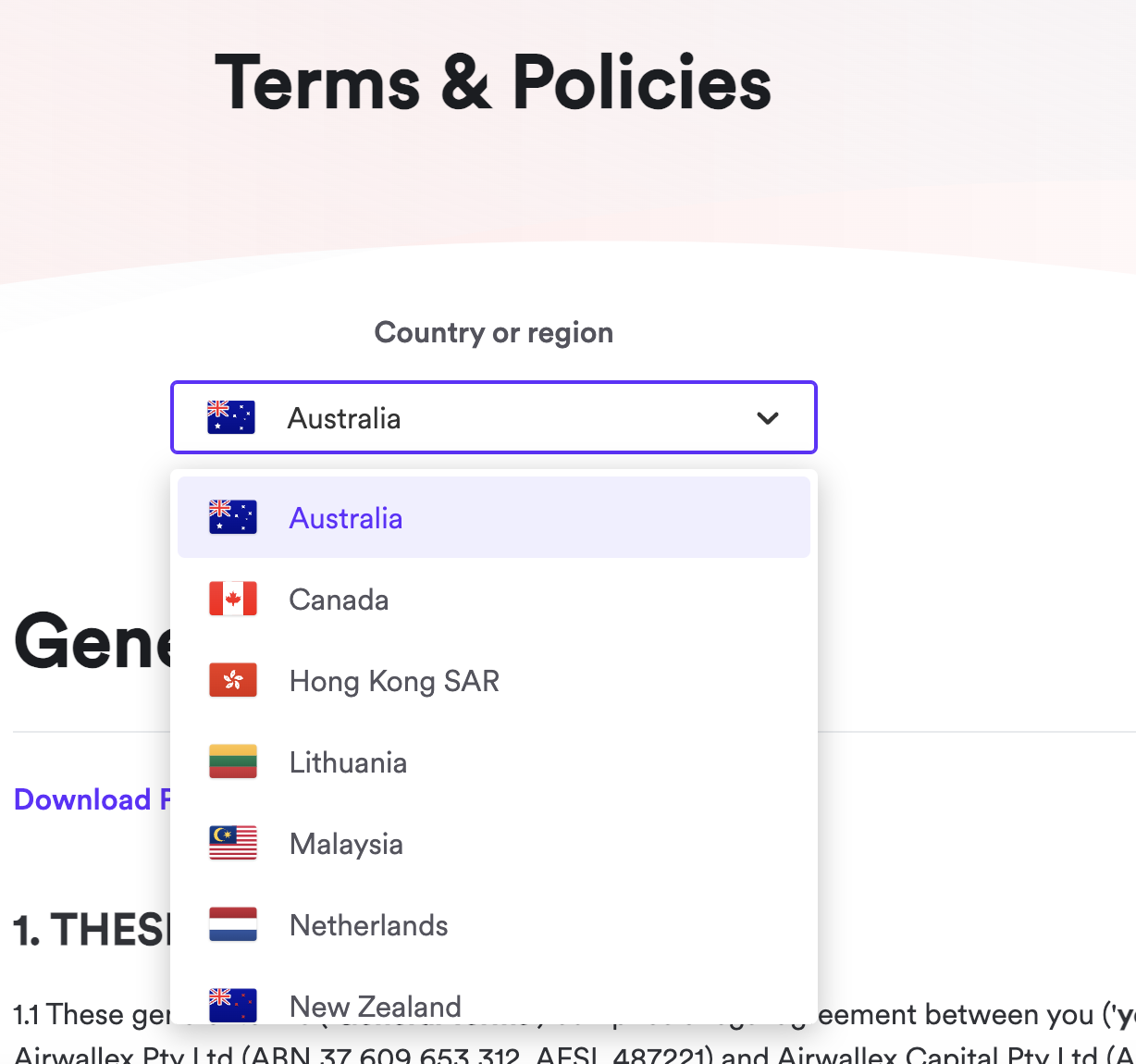Click the Lithuania flag icon
Image resolution: width=1136 pixels, height=1064 pixels.
click(x=233, y=761)
